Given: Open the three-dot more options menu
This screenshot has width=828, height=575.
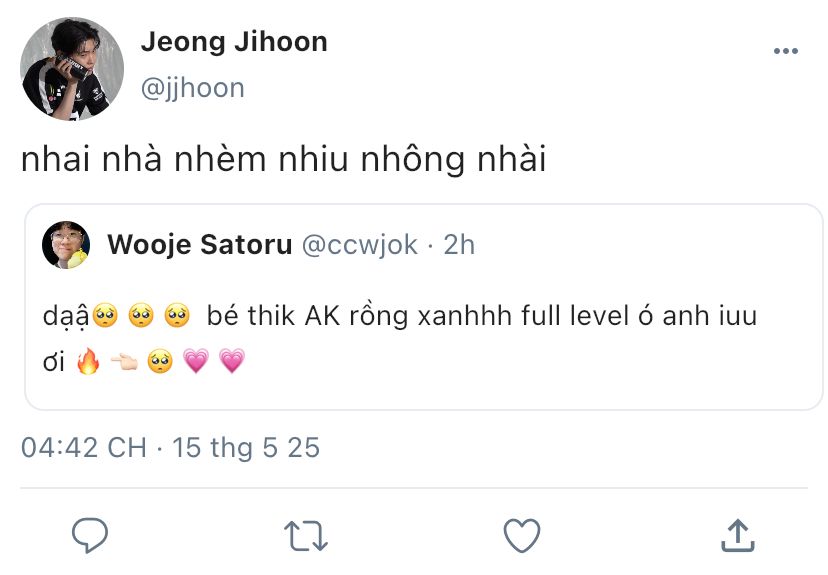Looking at the screenshot, I should 786,52.
